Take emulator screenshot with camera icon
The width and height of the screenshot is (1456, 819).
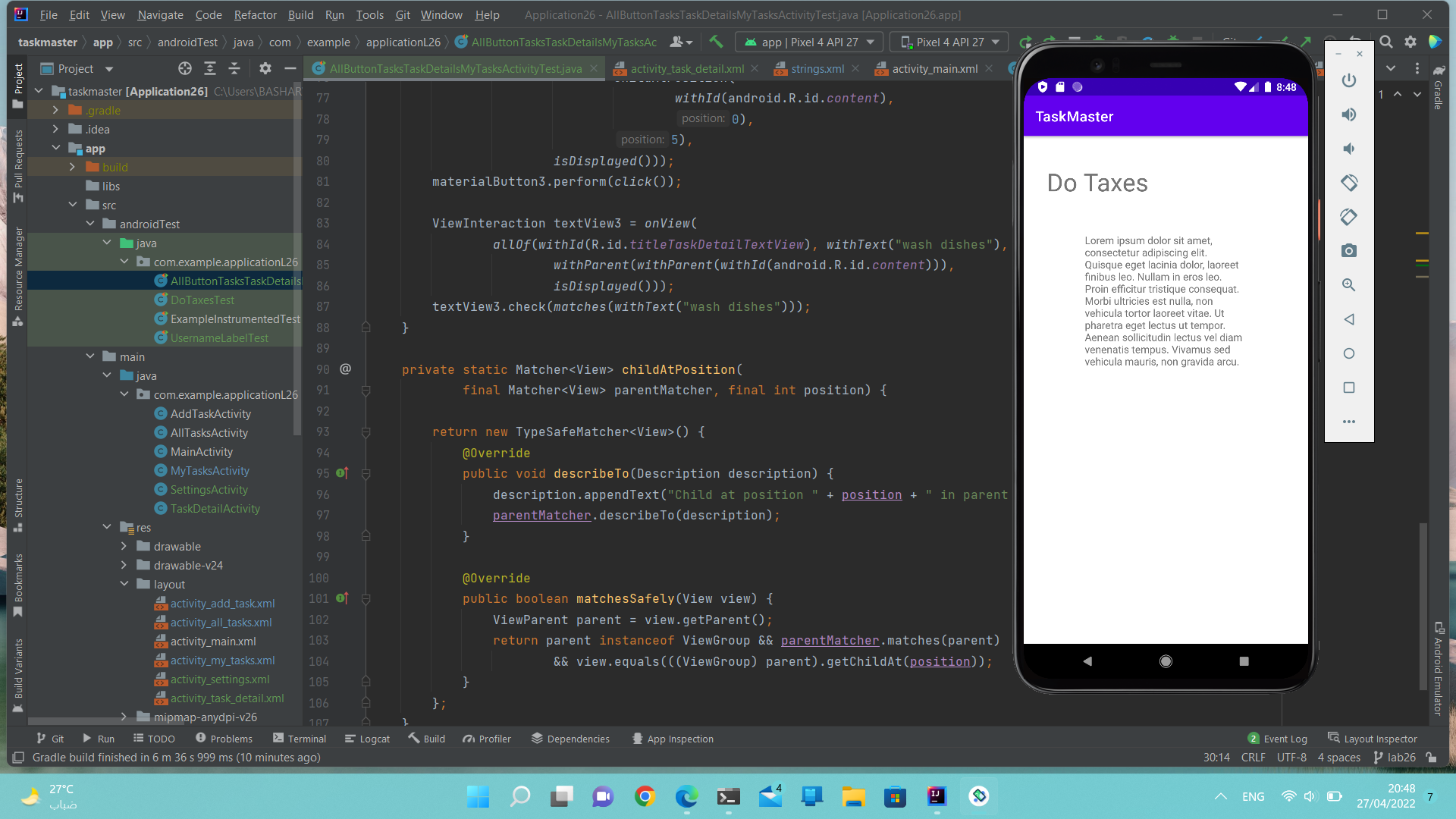[1348, 251]
